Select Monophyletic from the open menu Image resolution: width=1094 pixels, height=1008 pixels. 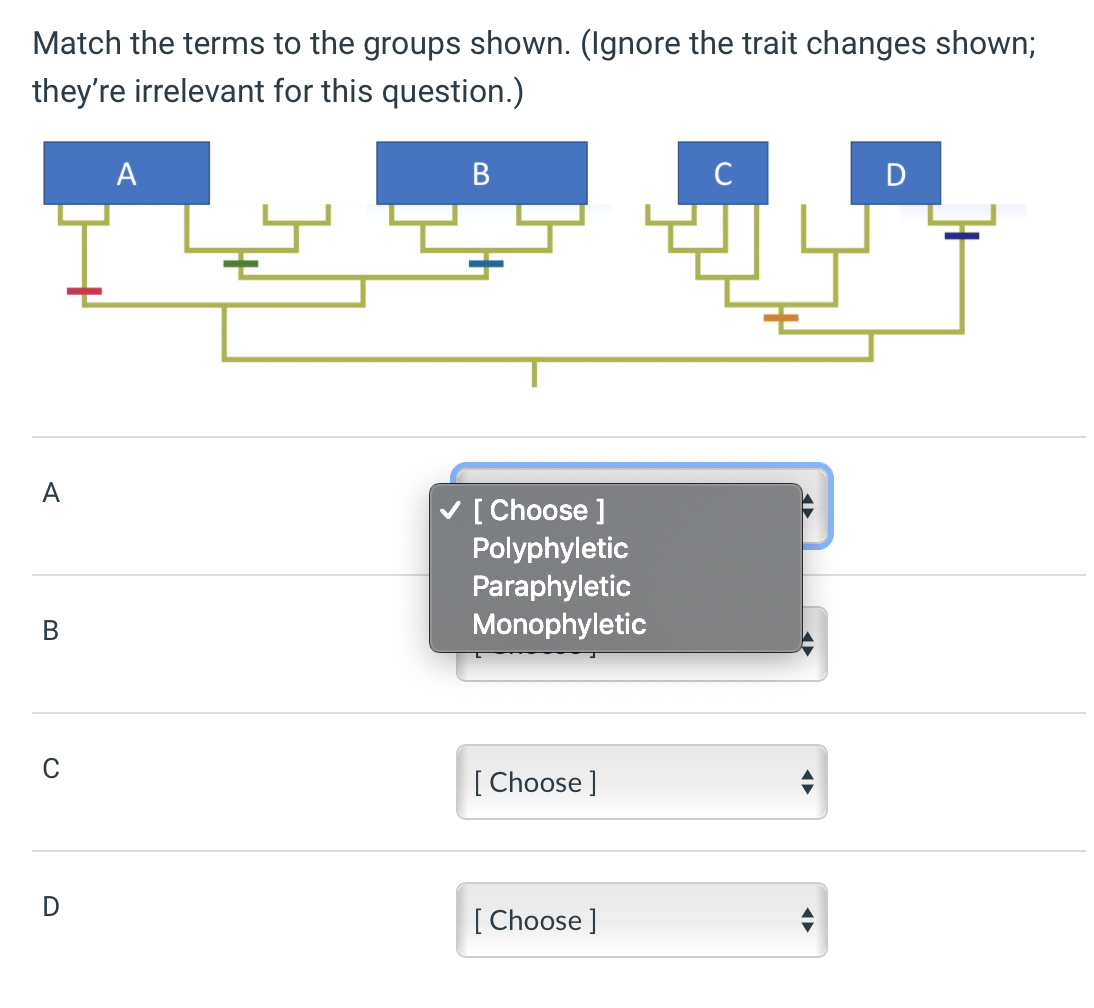pos(559,625)
